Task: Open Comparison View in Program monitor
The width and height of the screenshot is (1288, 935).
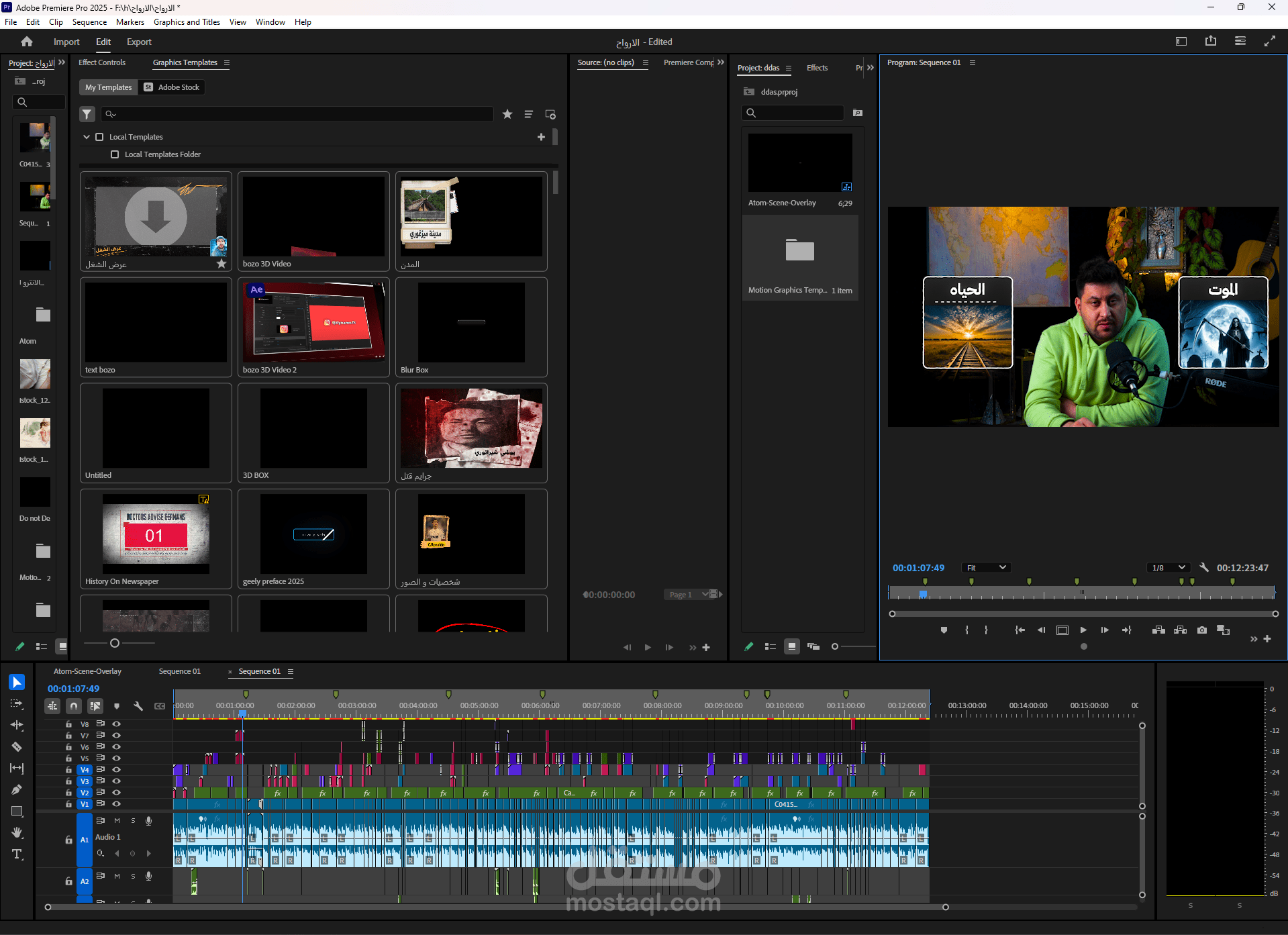Action: click(1224, 630)
